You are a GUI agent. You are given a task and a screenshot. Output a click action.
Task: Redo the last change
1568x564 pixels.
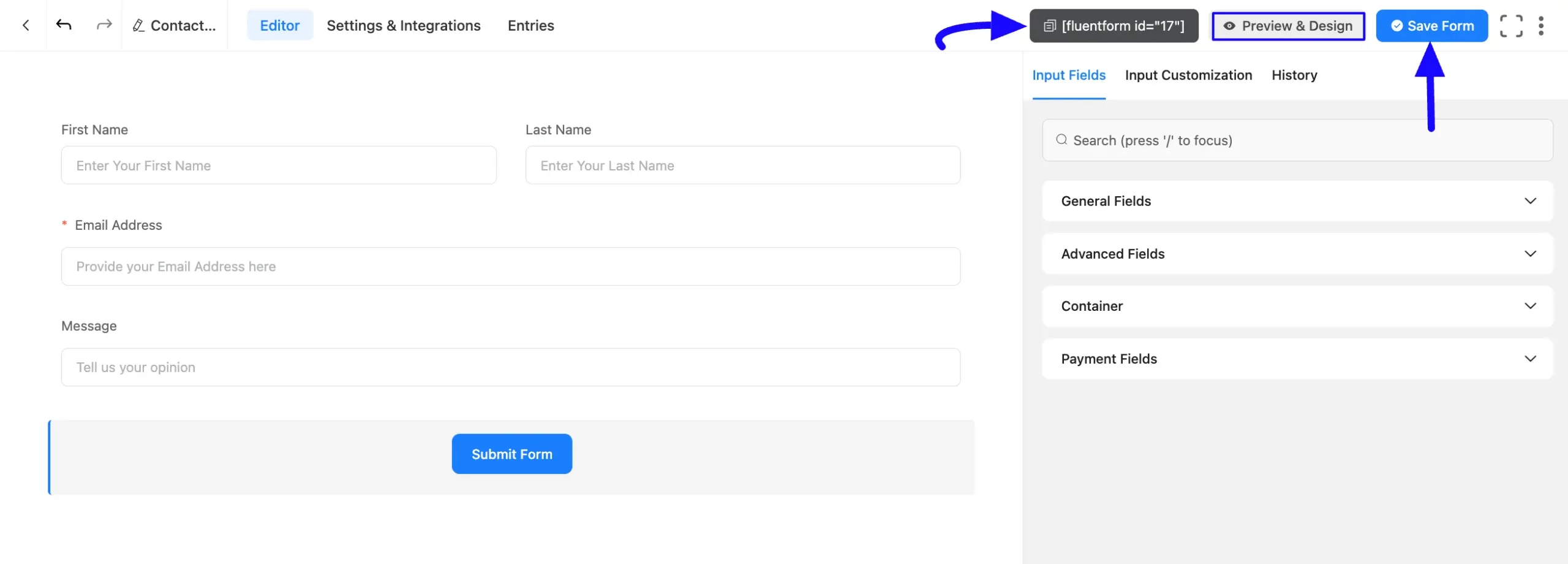click(x=104, y=25)
